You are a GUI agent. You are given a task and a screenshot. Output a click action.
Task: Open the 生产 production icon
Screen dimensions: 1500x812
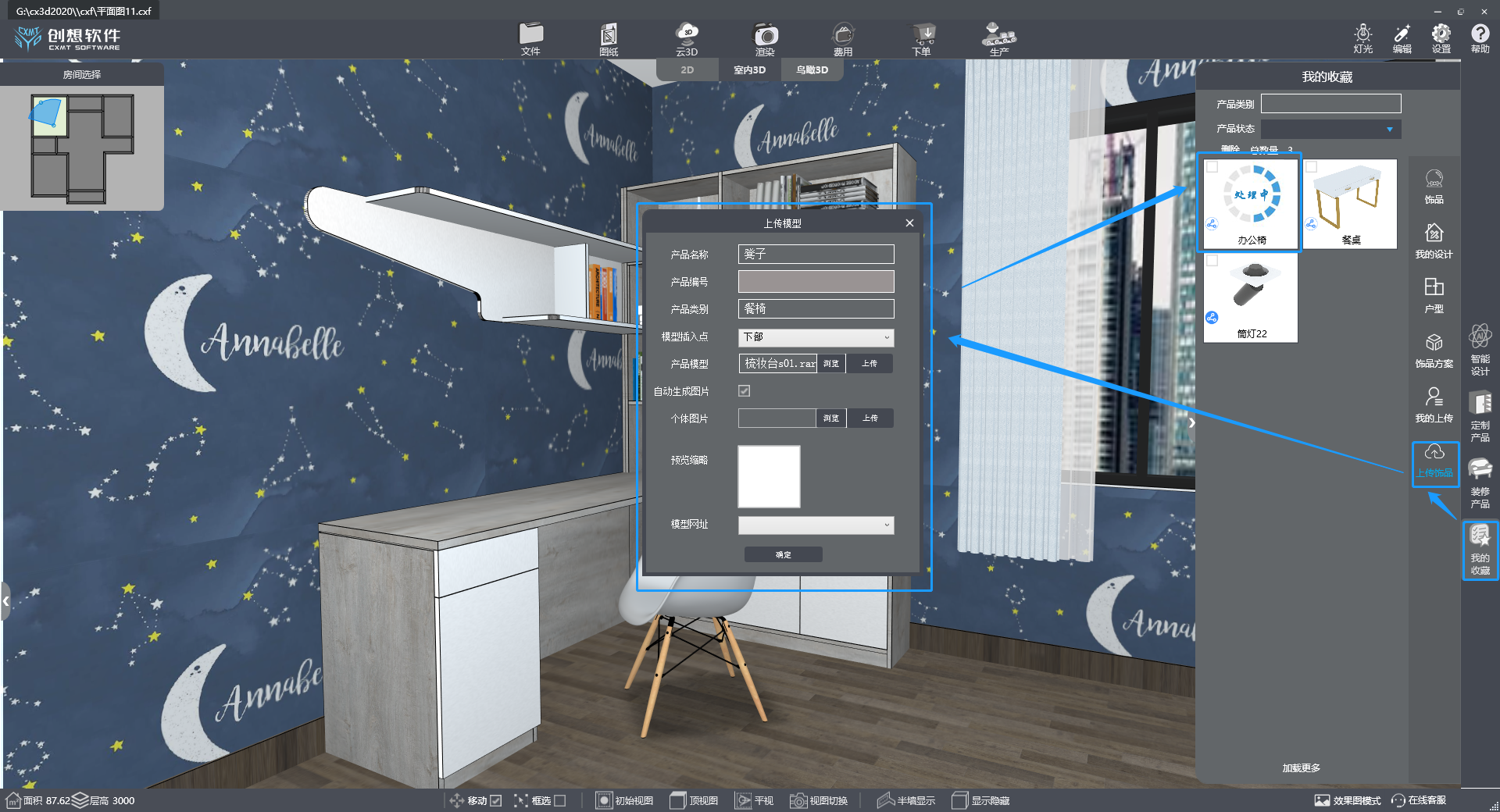999,38
